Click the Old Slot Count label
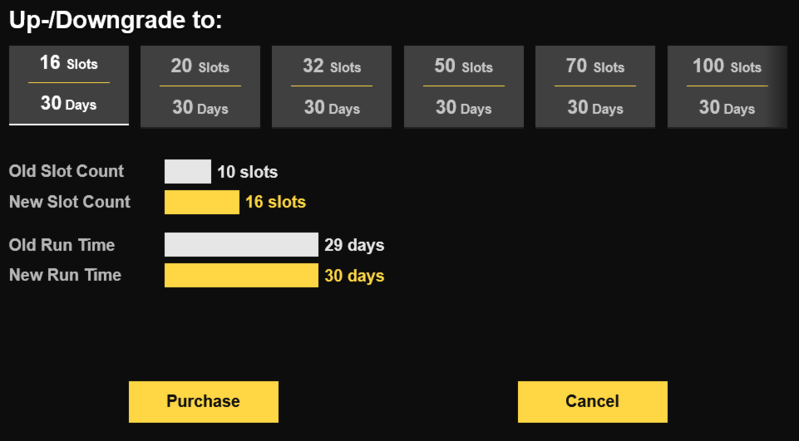799x441 pixels. pyautogui.click(x=66, y=172)
